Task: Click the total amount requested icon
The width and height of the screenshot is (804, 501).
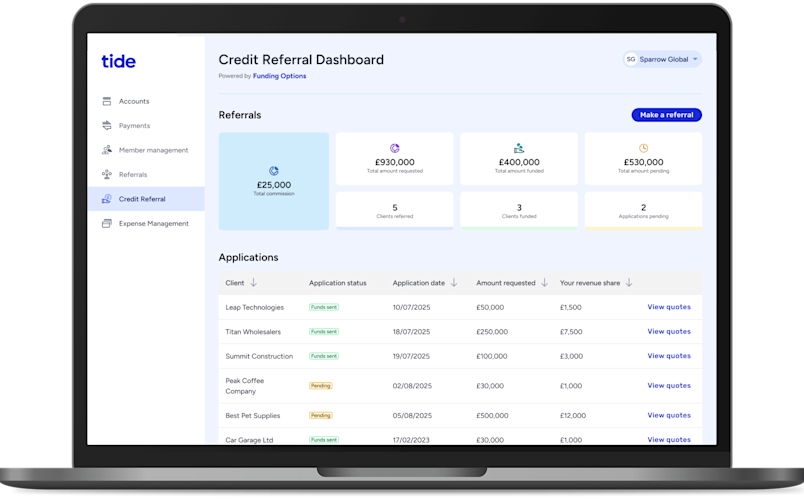Action: [x=394, y=148]
